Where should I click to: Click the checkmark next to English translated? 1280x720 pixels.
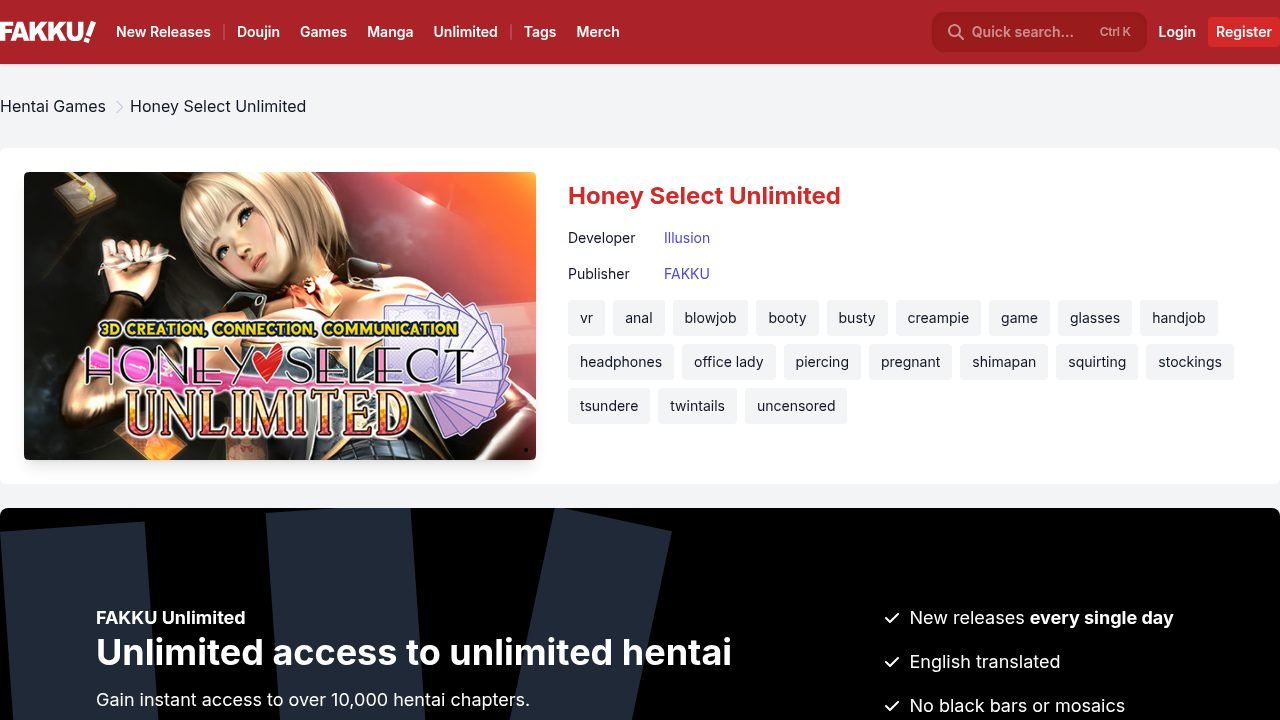[892, 662]
